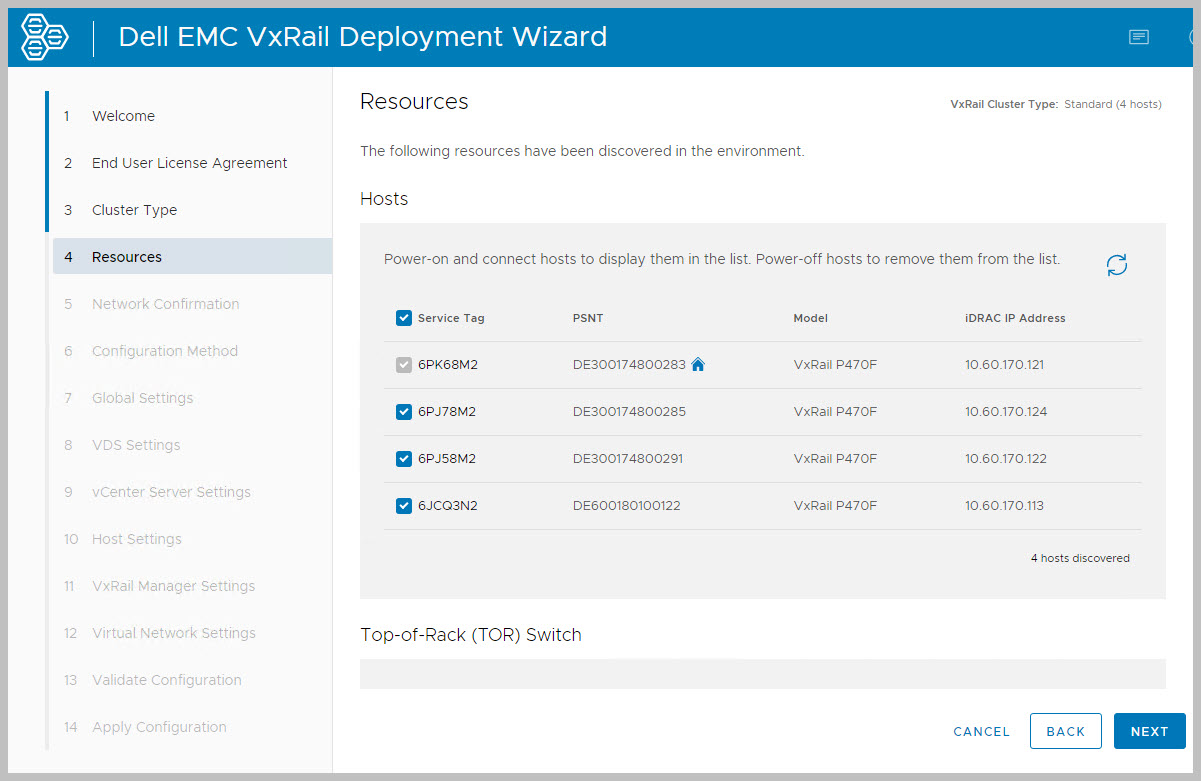Click Next to proceed to Network Confirmation
Viewport: 1201px width, 781px height.
(x=1149, y=731)
